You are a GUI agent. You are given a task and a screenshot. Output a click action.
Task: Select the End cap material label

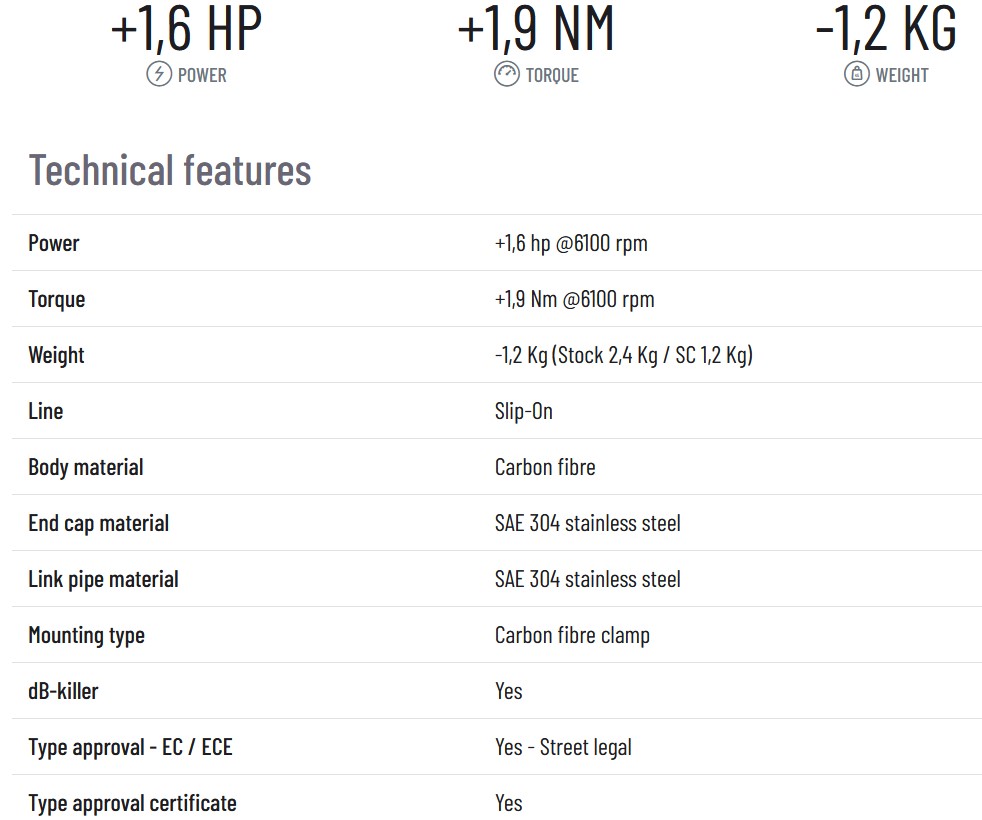point(99,523)
